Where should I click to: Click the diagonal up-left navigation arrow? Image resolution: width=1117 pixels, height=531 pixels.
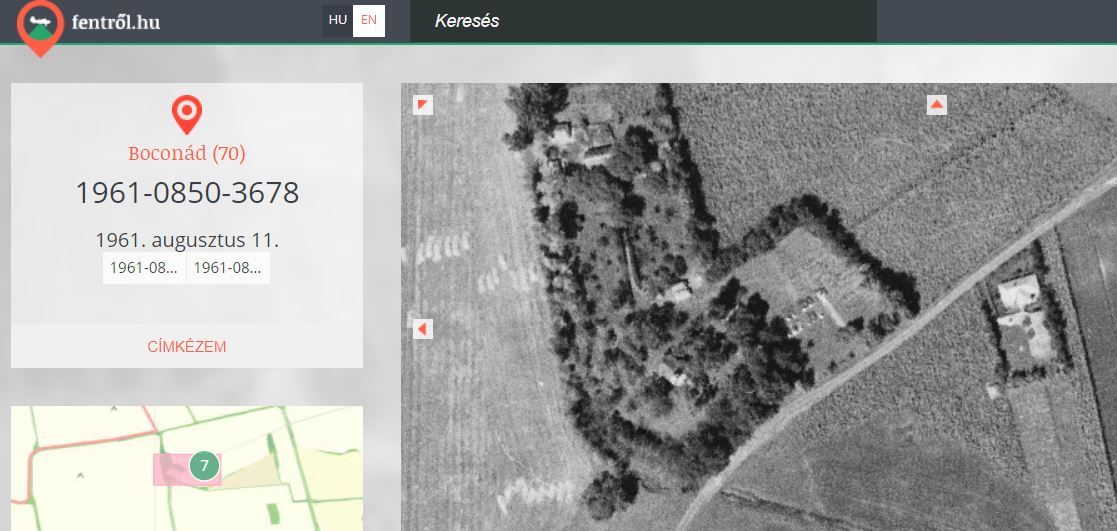tap(422, 105)
